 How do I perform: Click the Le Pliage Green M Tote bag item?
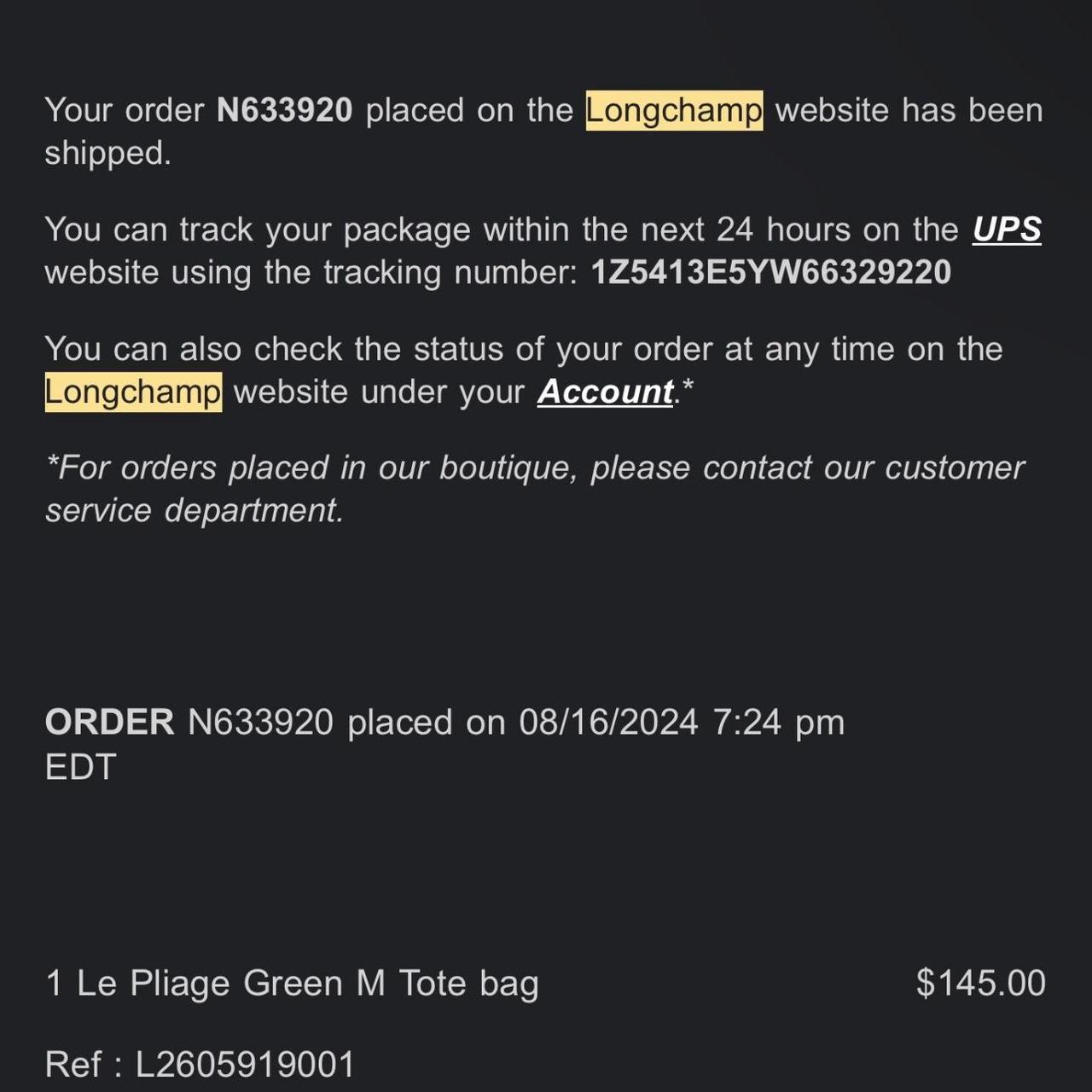click(x=292, y=983)
